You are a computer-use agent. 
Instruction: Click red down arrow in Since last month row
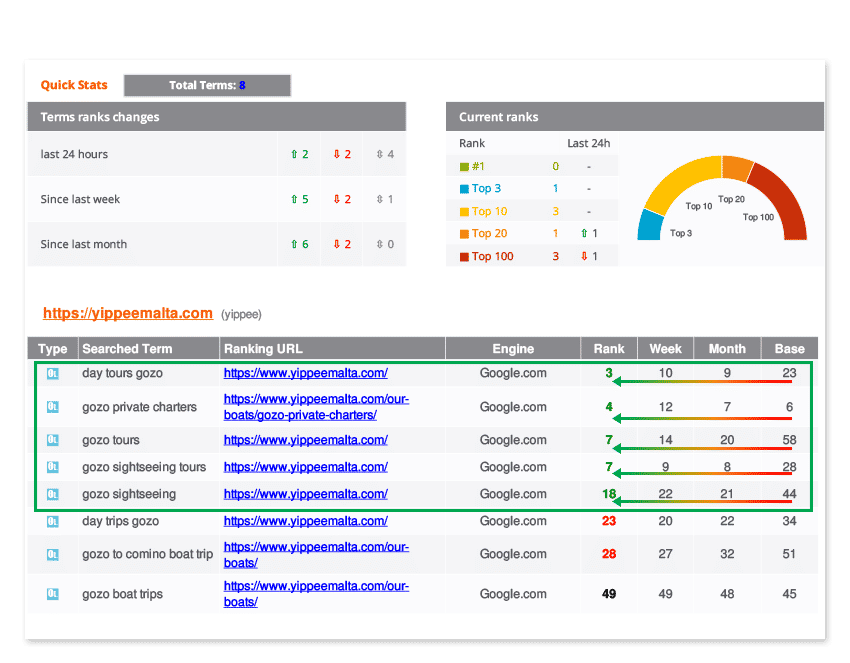(337, 244)
